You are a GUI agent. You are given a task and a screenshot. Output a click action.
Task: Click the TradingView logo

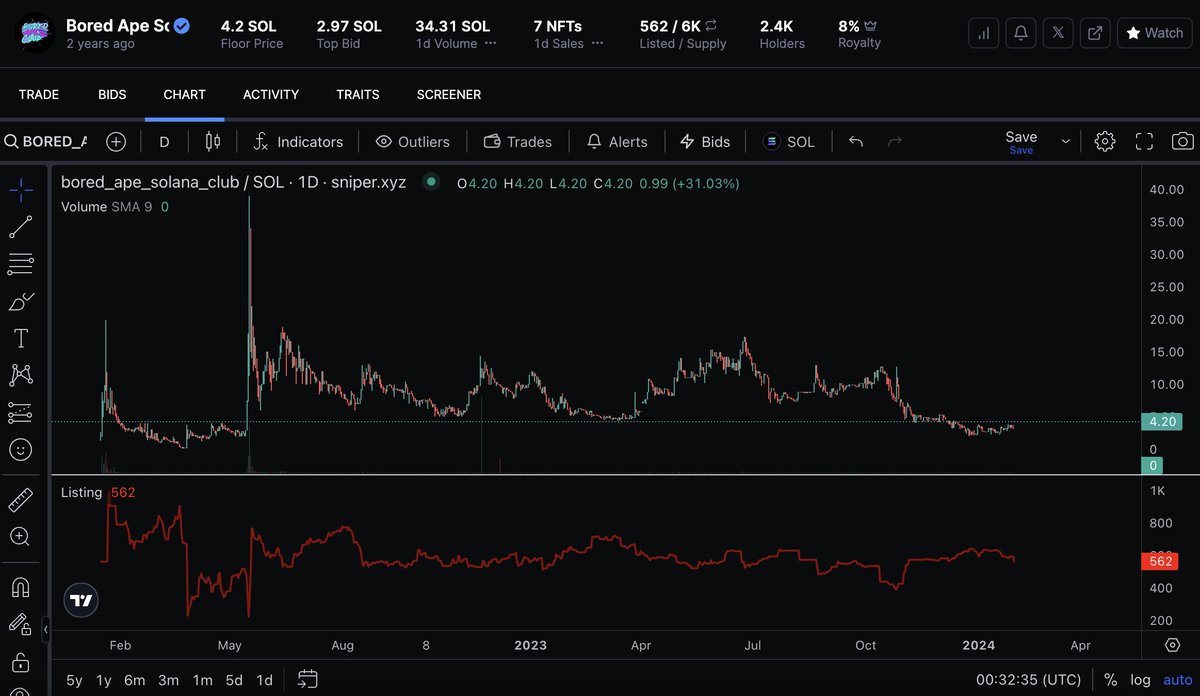[82, 601]
